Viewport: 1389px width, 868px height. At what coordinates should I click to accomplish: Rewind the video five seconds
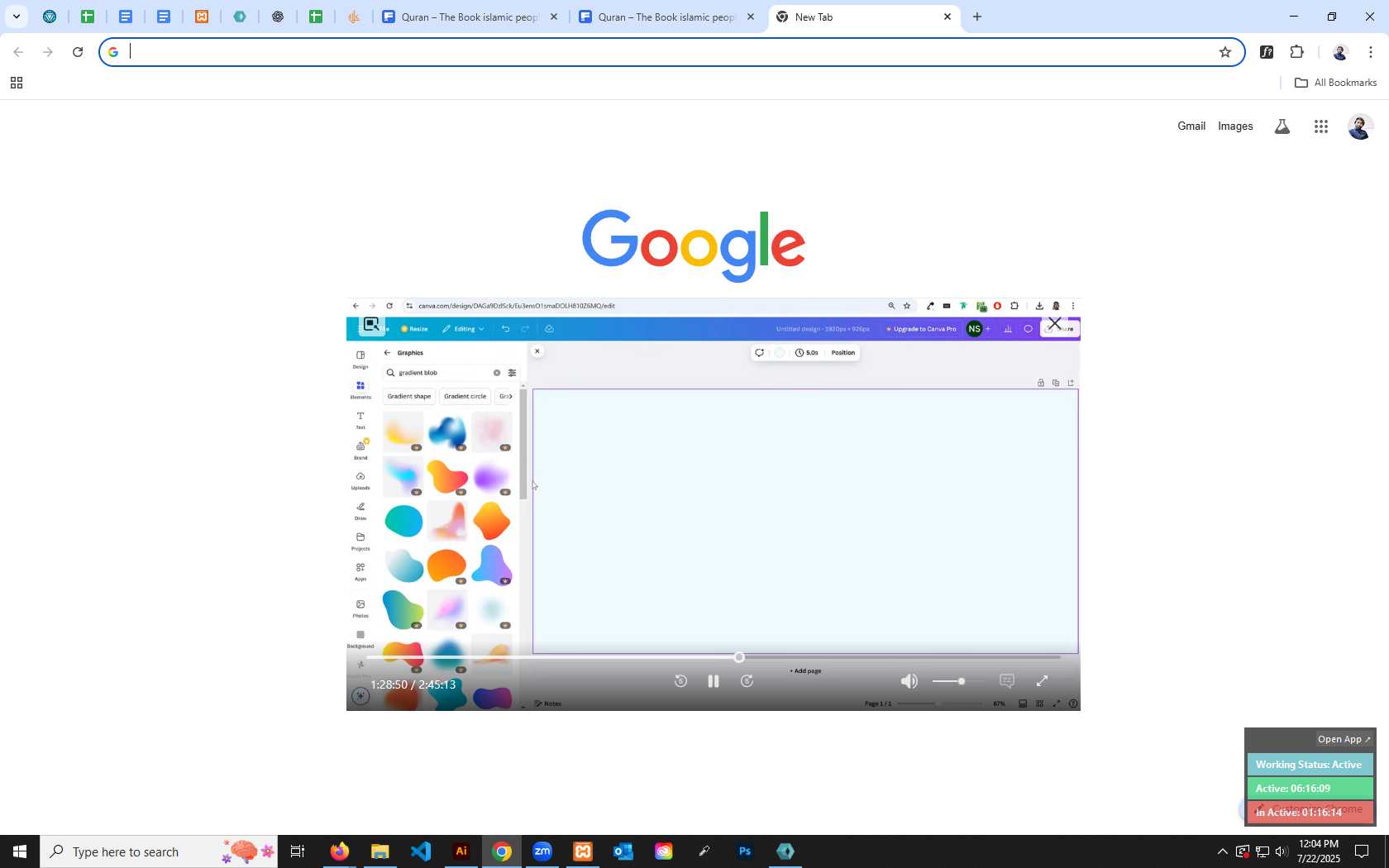pos(680,681)
